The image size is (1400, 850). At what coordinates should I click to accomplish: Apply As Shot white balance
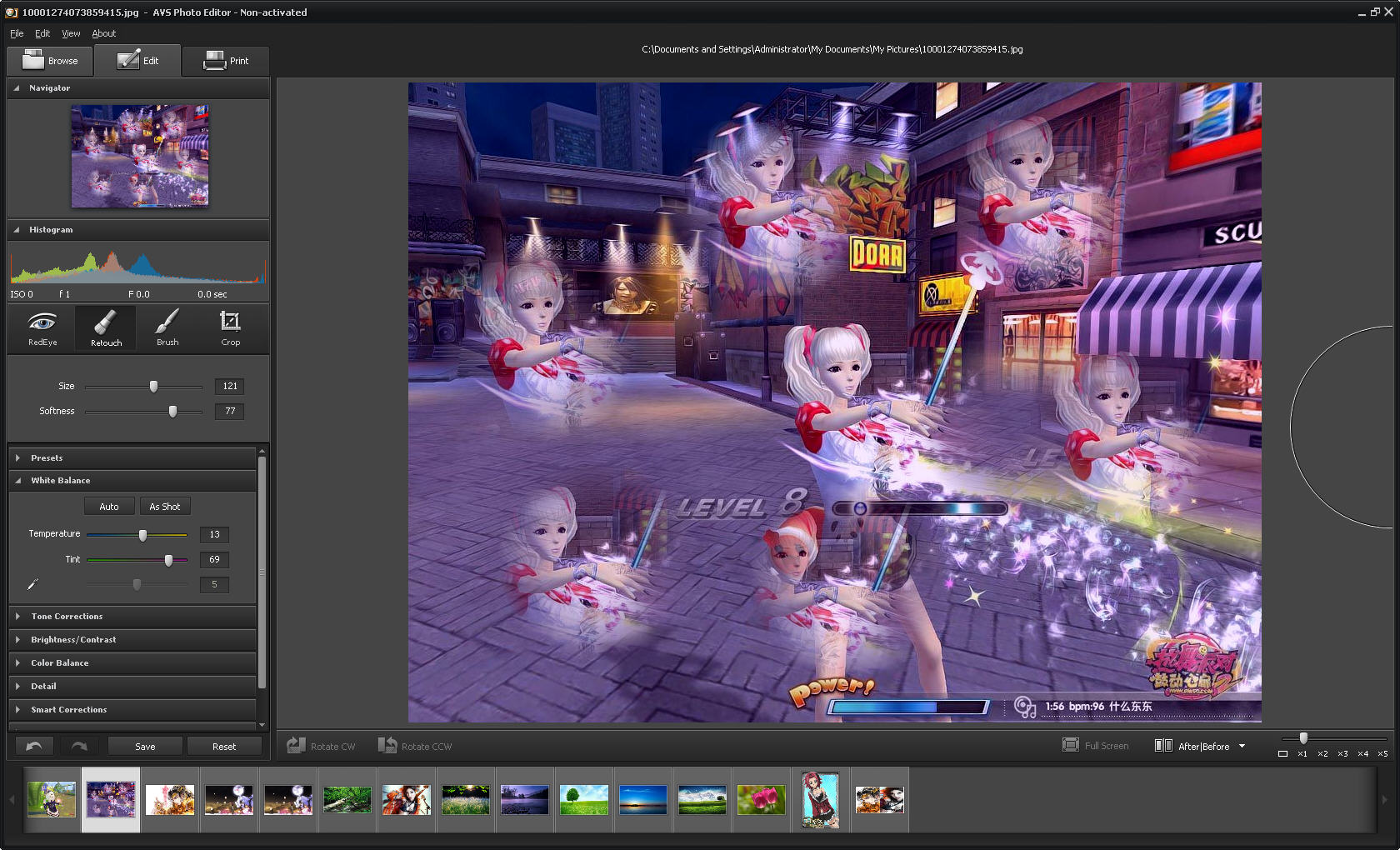coord(165,506)
